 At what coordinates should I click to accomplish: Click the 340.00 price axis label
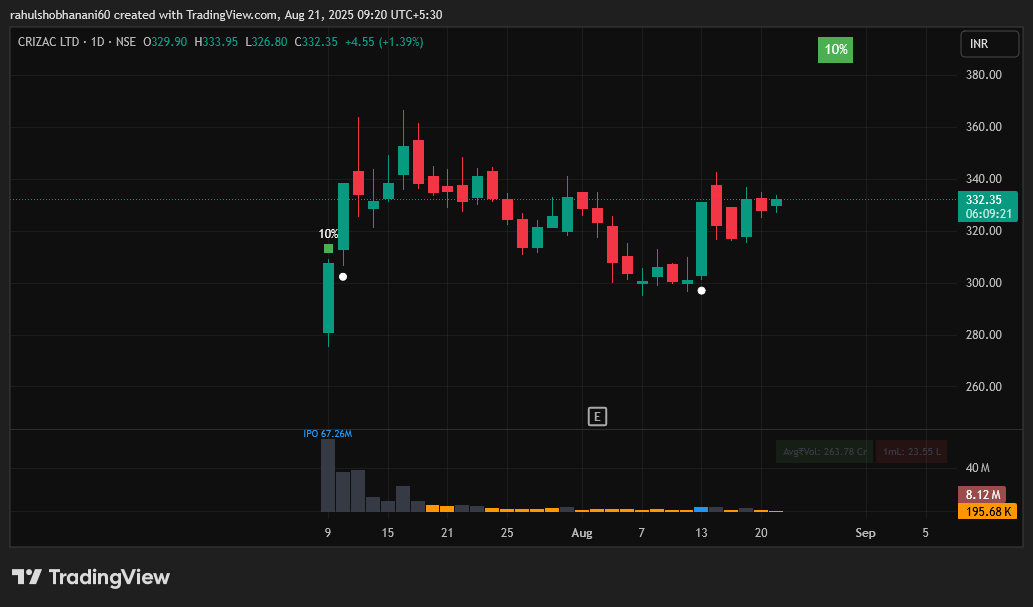984,179
